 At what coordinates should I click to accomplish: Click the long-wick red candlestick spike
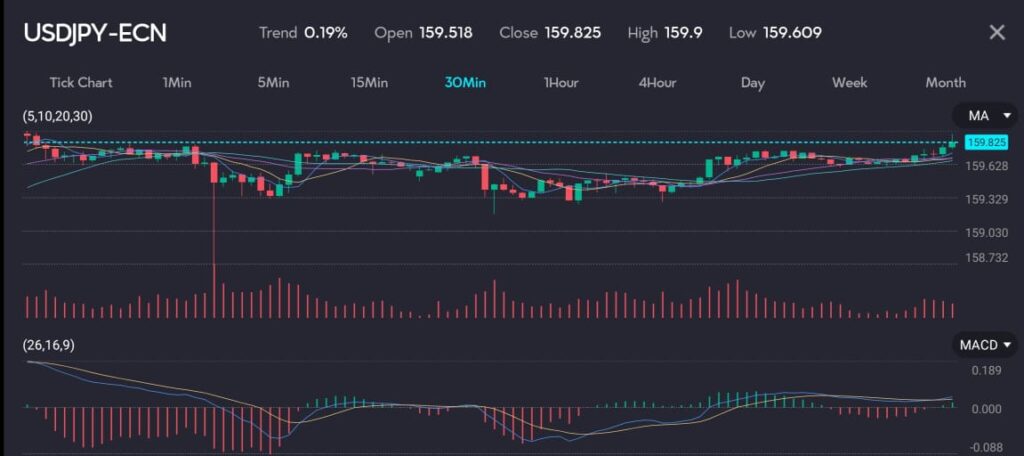214,230
